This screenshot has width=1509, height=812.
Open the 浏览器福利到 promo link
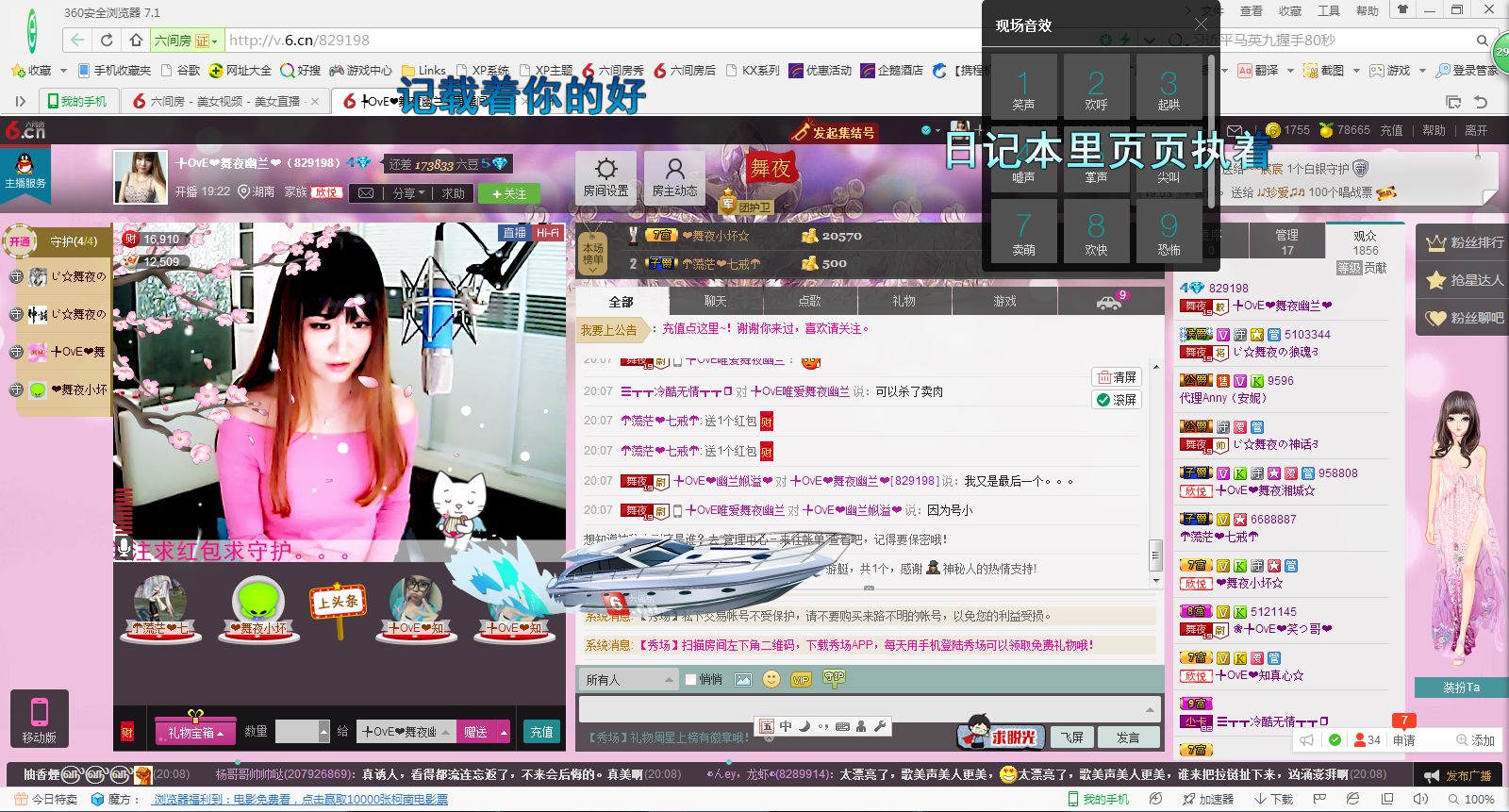[301, 799]
